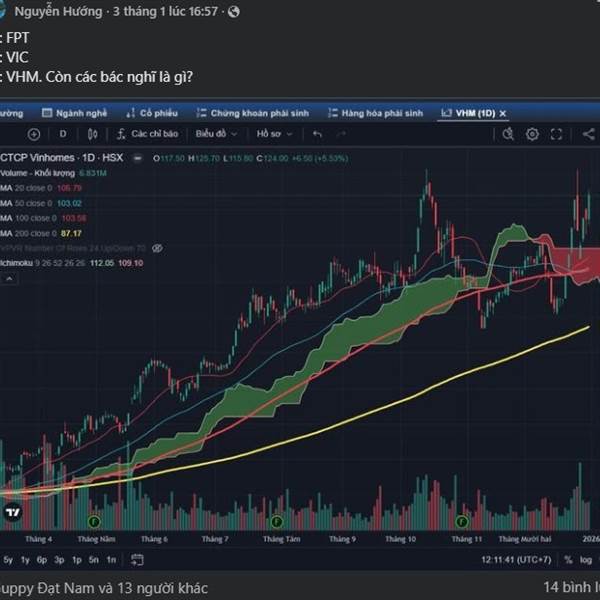Screen dimensions: 600x600
Task: Set range to 5y
Action: point(8,560)
